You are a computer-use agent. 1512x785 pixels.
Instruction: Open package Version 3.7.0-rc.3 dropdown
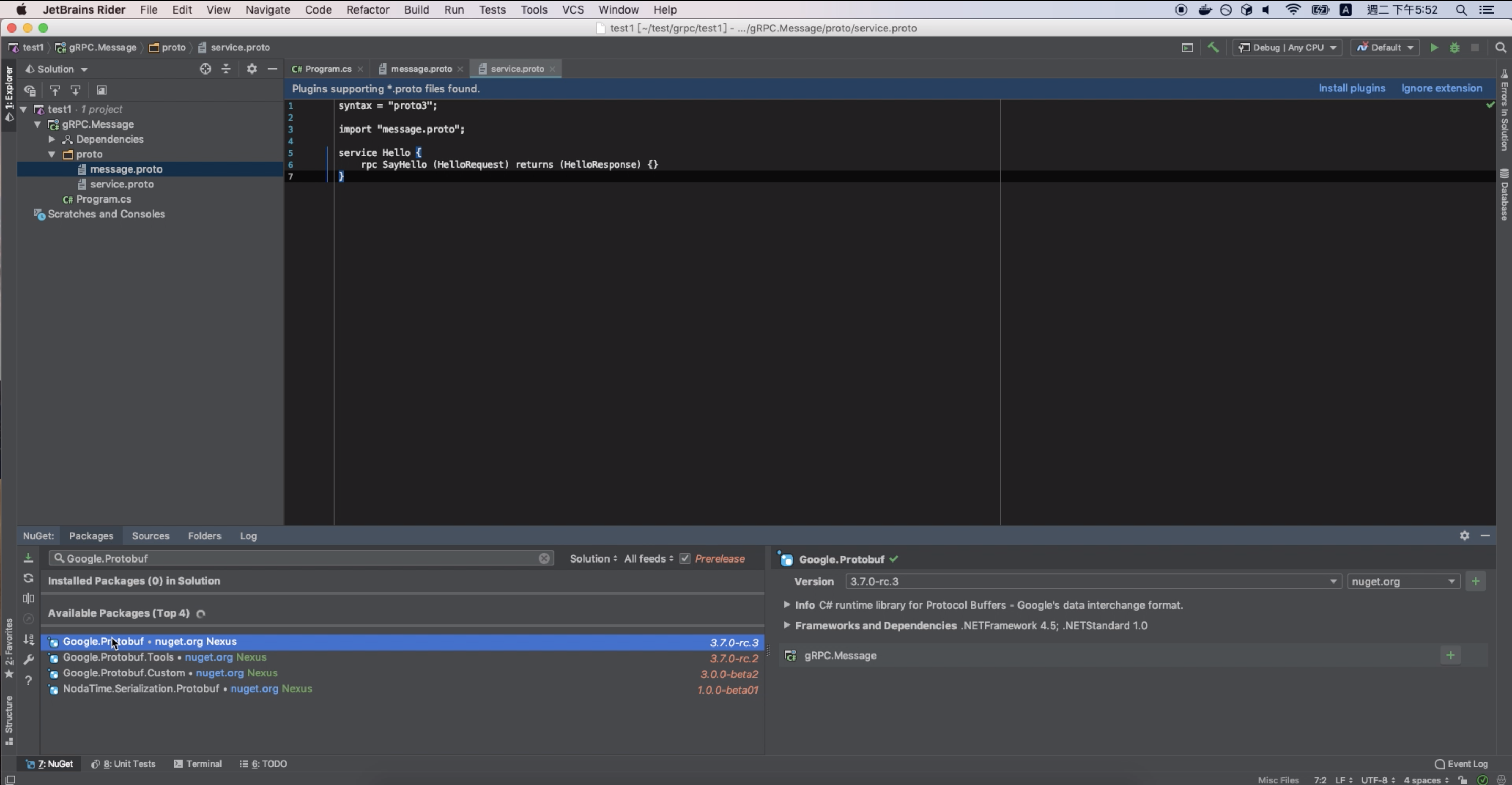[1093, 581]
